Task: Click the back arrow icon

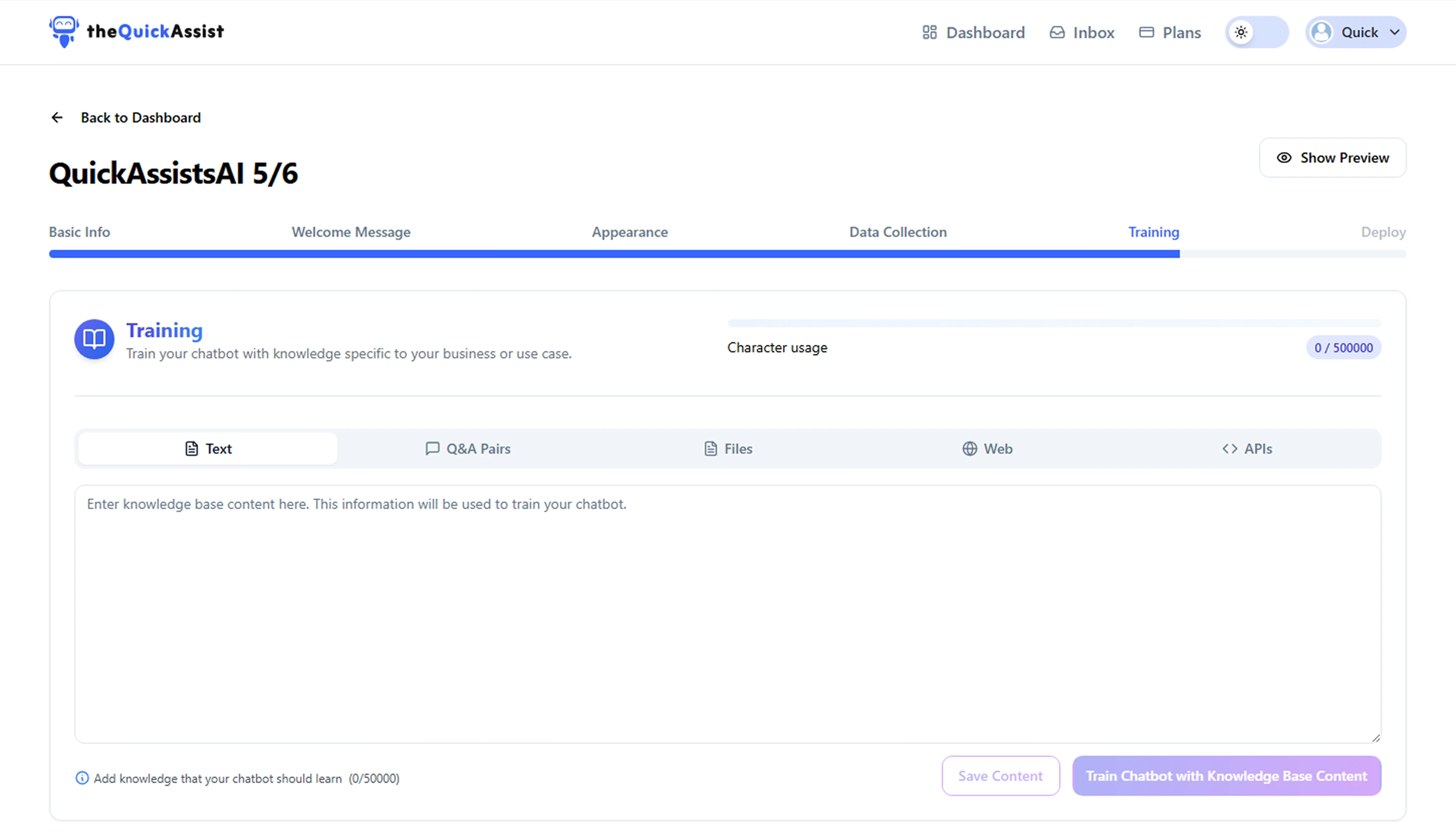Action: click(x=57, y=118)
